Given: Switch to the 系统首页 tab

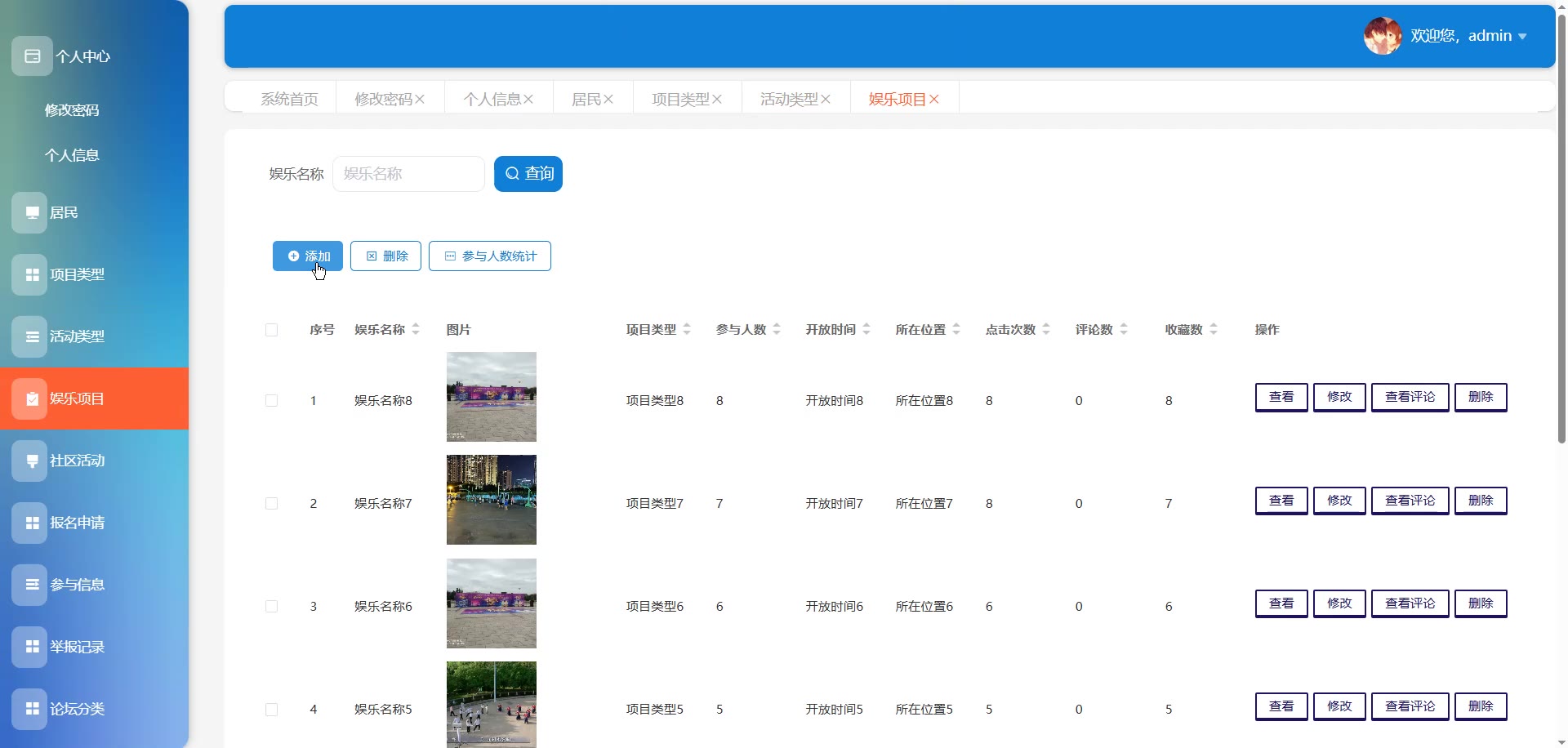Looking at the screenshot, I should [x=289, y=100].
